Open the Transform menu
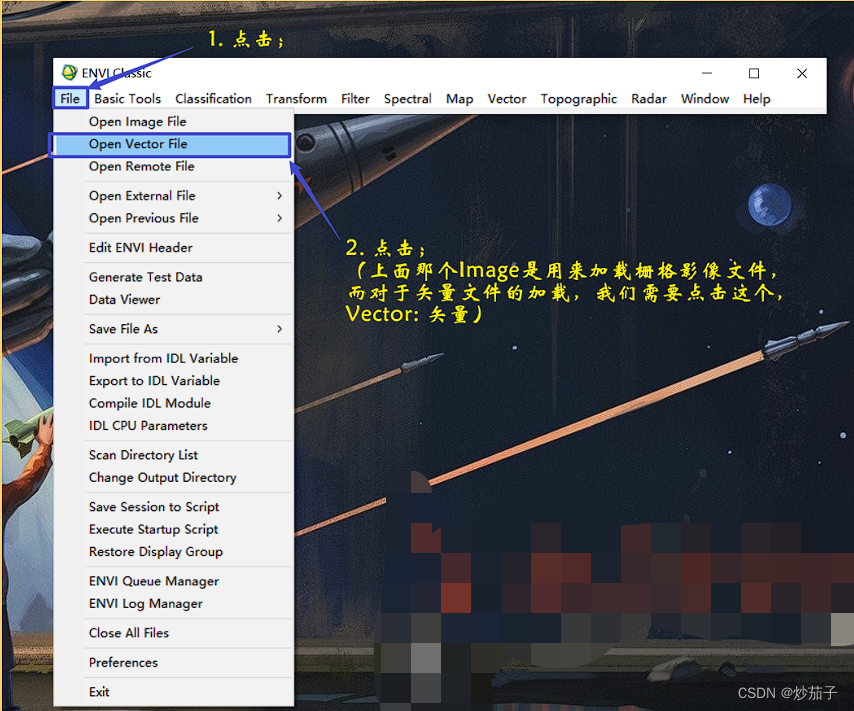 pyautogui.click(x=296, y=99)
